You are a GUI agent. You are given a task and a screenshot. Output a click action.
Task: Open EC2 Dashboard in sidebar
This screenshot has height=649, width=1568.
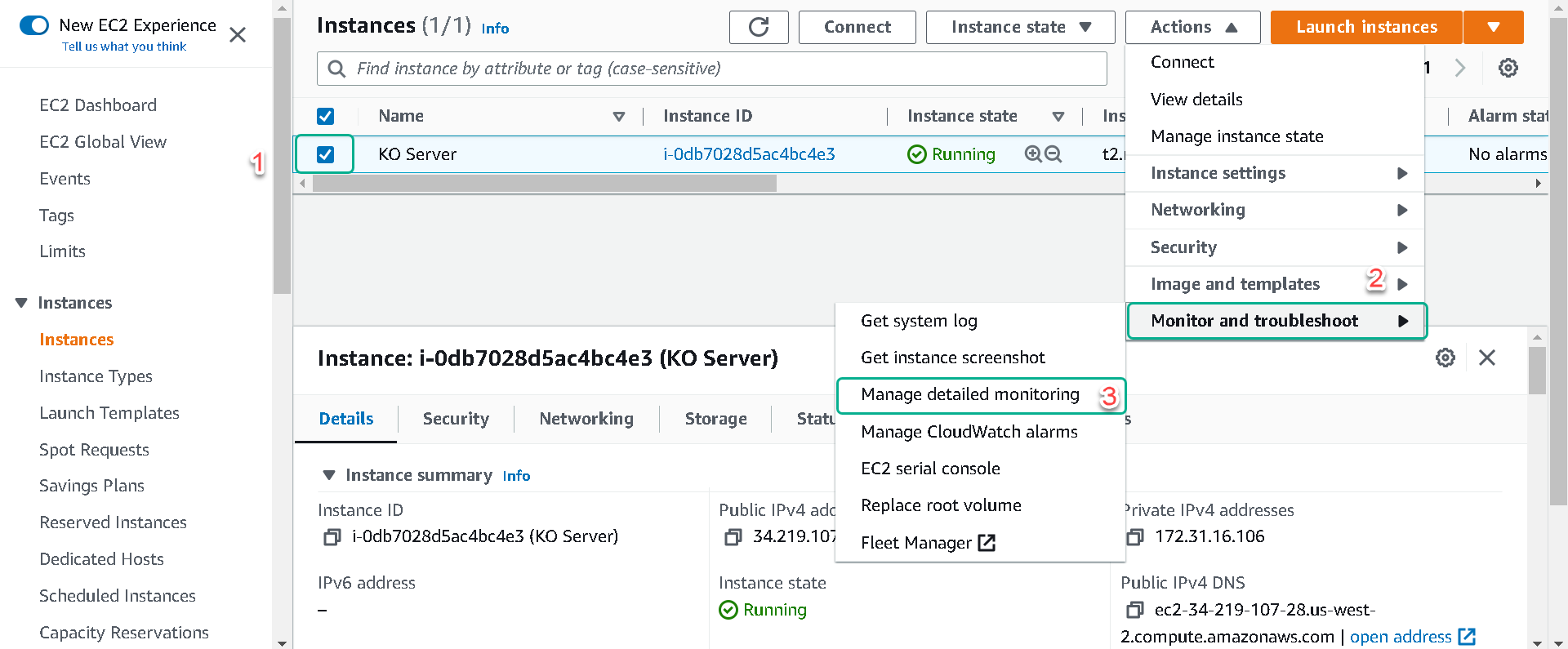click(98, 105)
